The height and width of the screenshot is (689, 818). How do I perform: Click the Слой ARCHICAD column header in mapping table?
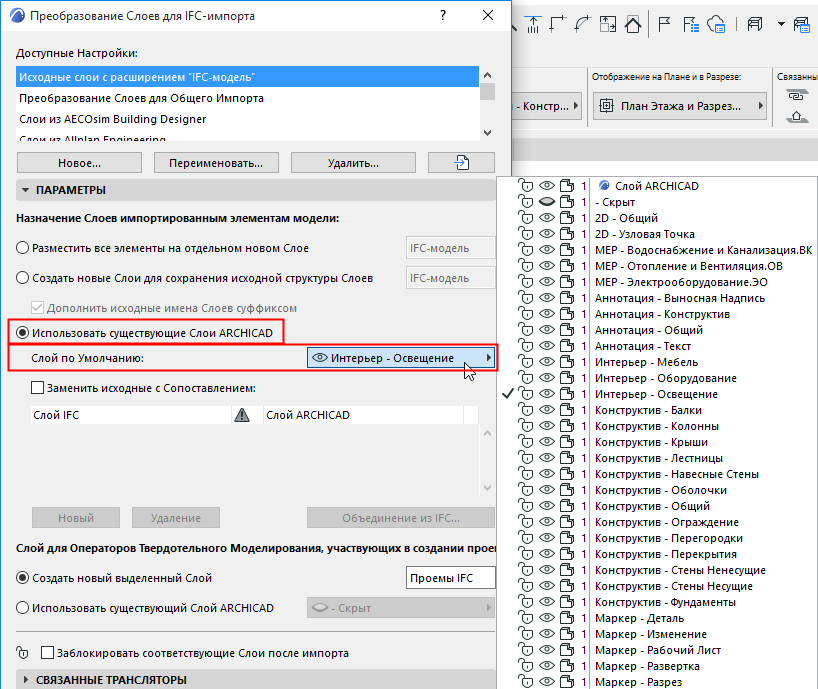coord(363,415)
